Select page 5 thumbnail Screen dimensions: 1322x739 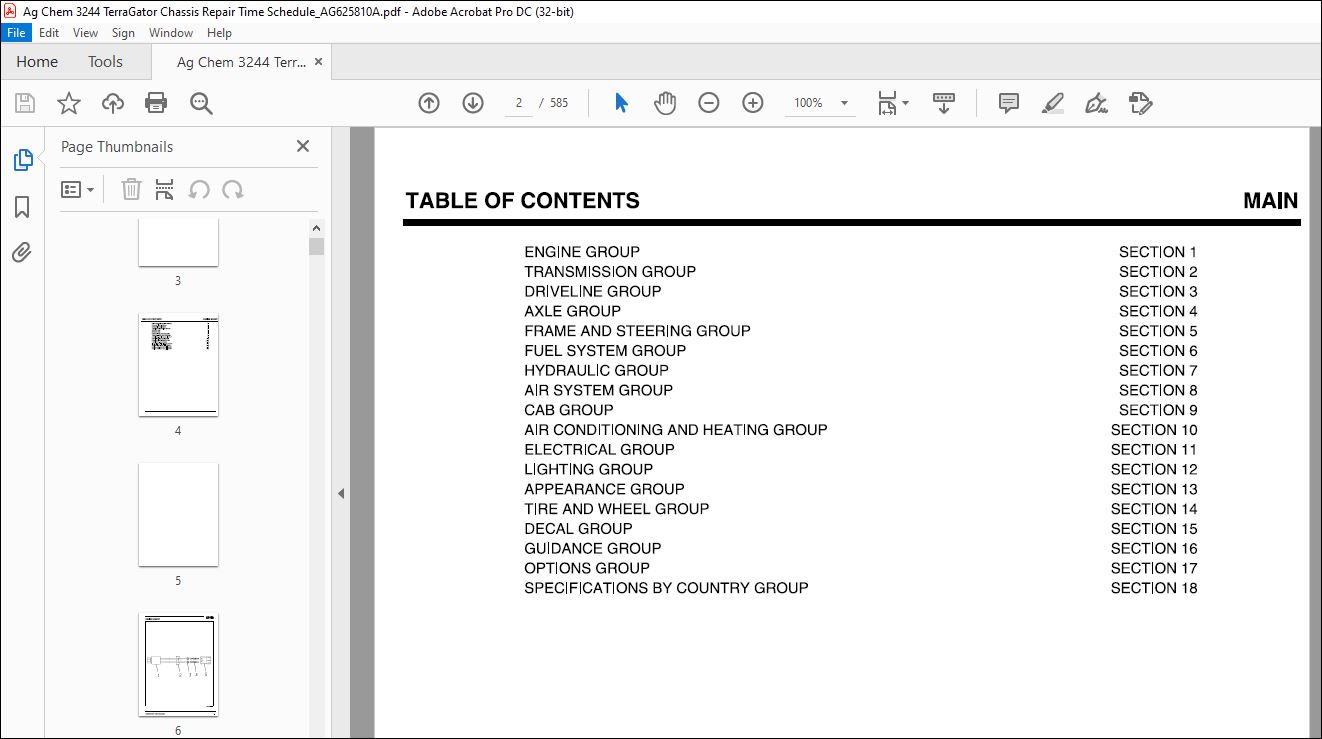pyautogui.click(x=178, y=515)
